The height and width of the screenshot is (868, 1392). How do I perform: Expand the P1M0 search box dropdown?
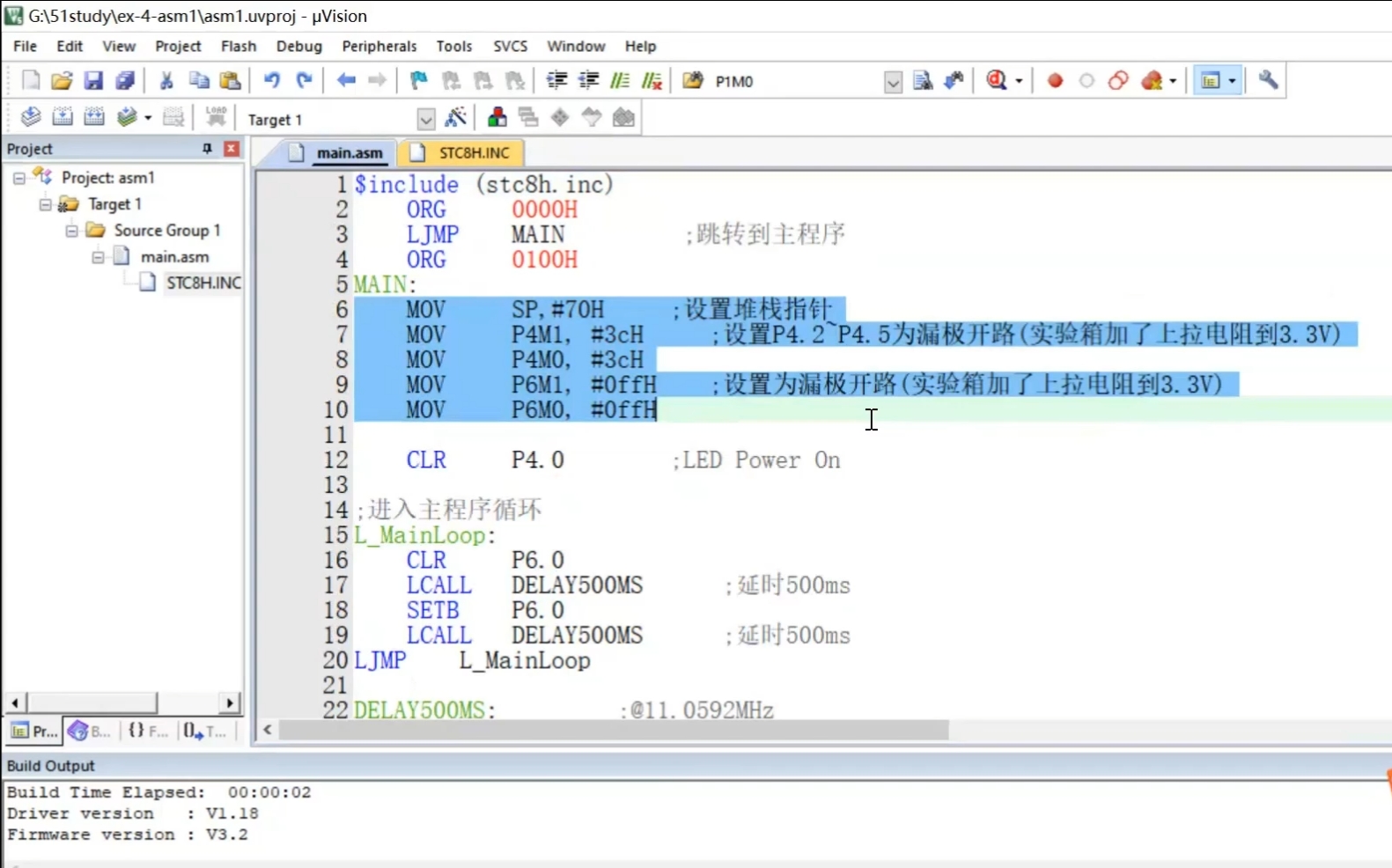click(x=893, y=82)
